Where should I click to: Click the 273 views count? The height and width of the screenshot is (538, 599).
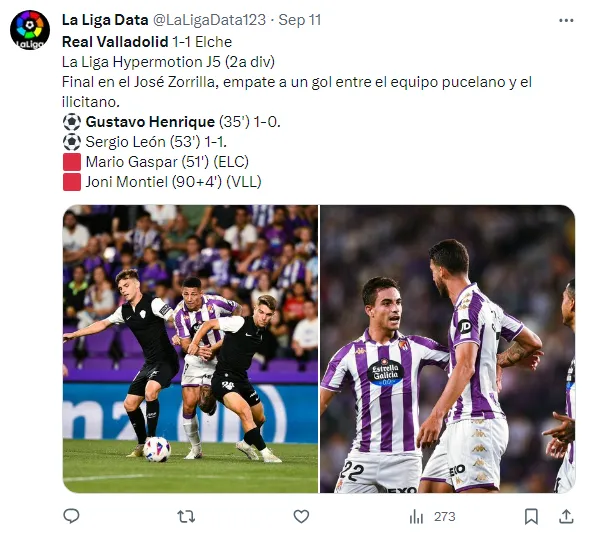pos(445,517)
